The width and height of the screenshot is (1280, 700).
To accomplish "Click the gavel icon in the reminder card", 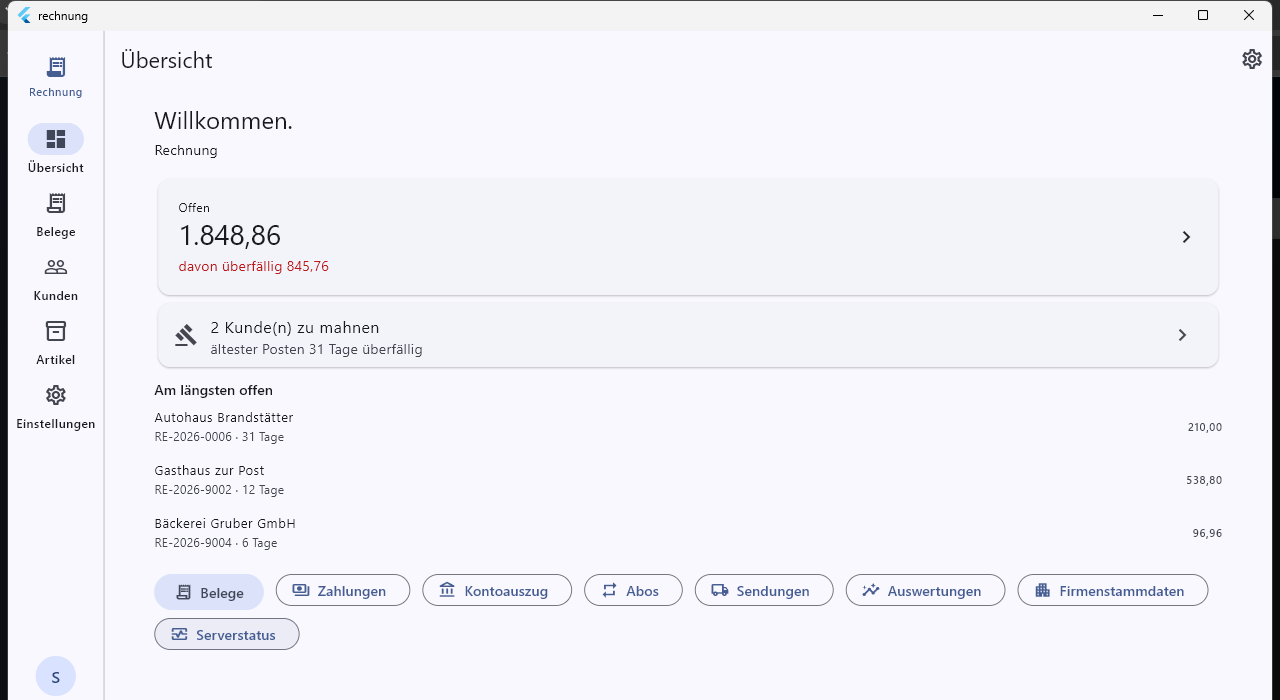I will pos(186,335).
